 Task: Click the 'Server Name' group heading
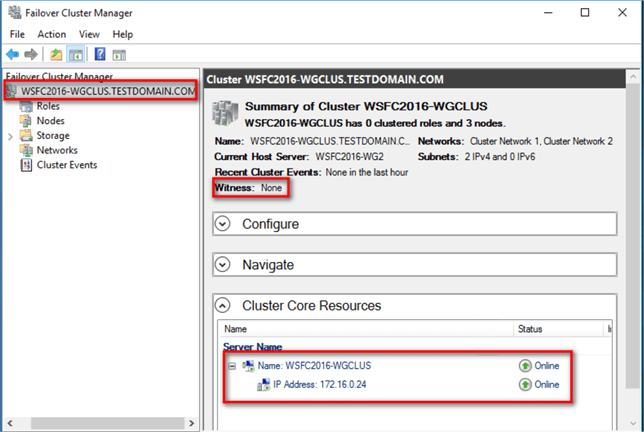click(253, 347)
